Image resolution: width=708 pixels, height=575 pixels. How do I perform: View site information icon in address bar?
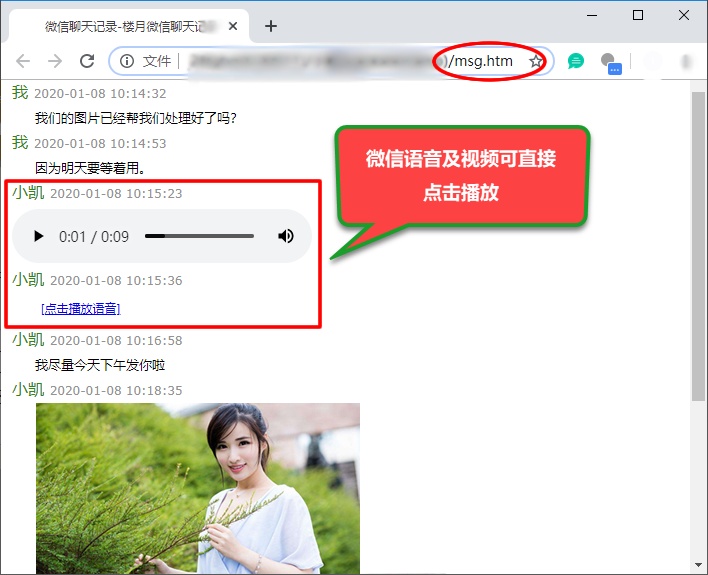[127, 61]
